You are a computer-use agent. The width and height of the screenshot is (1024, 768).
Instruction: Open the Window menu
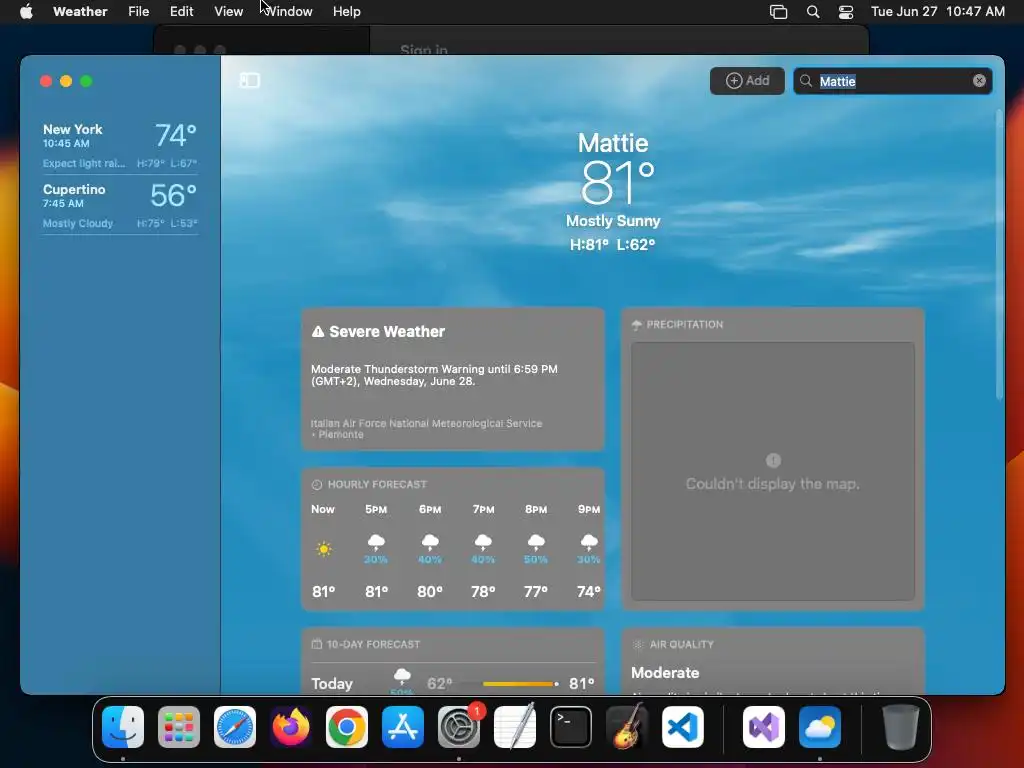pyautogui.click(x=289, y=12)
